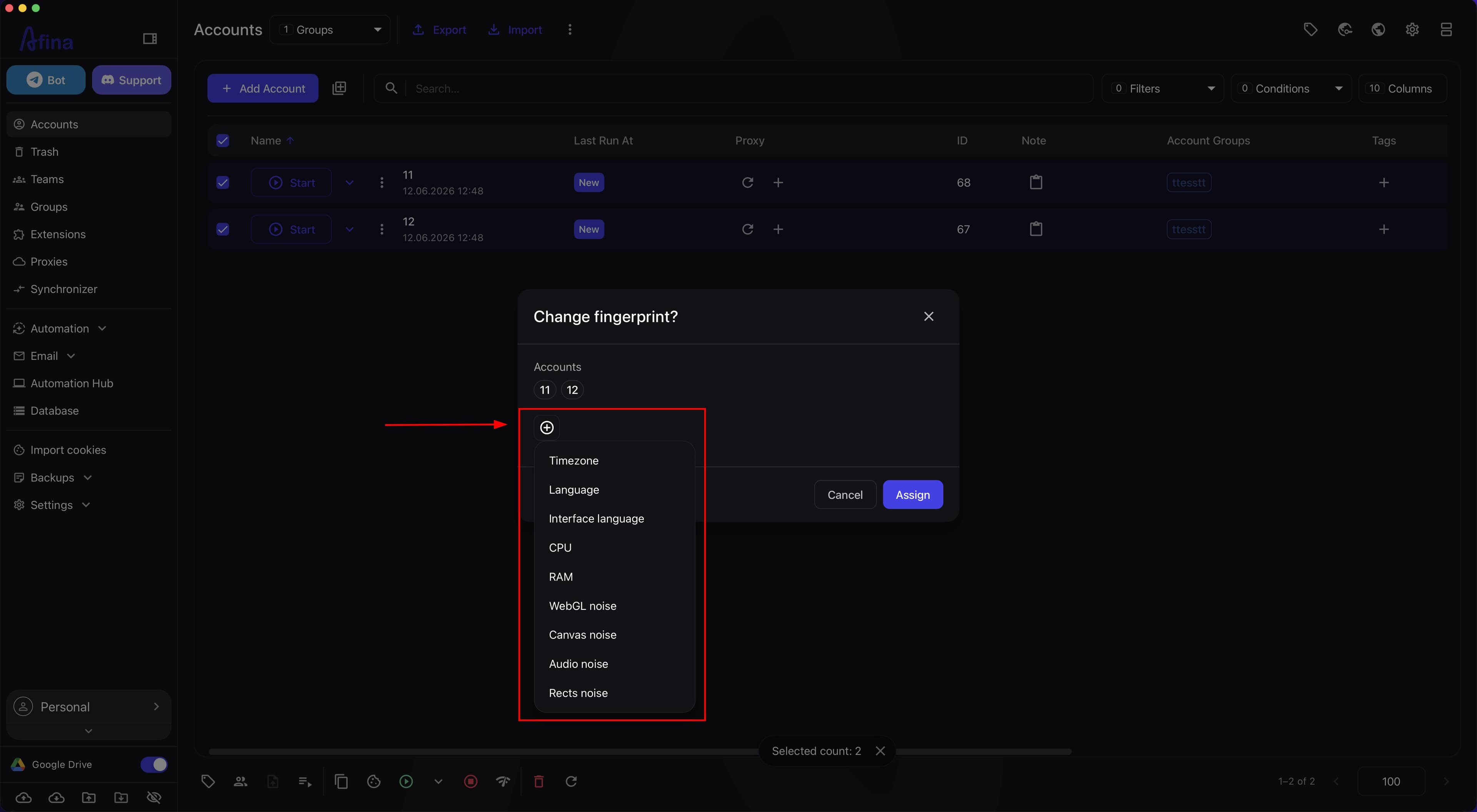Click the cloud download icon bottom left
The width and height of the screenshot is (1477, 812).
coord(56,797)
